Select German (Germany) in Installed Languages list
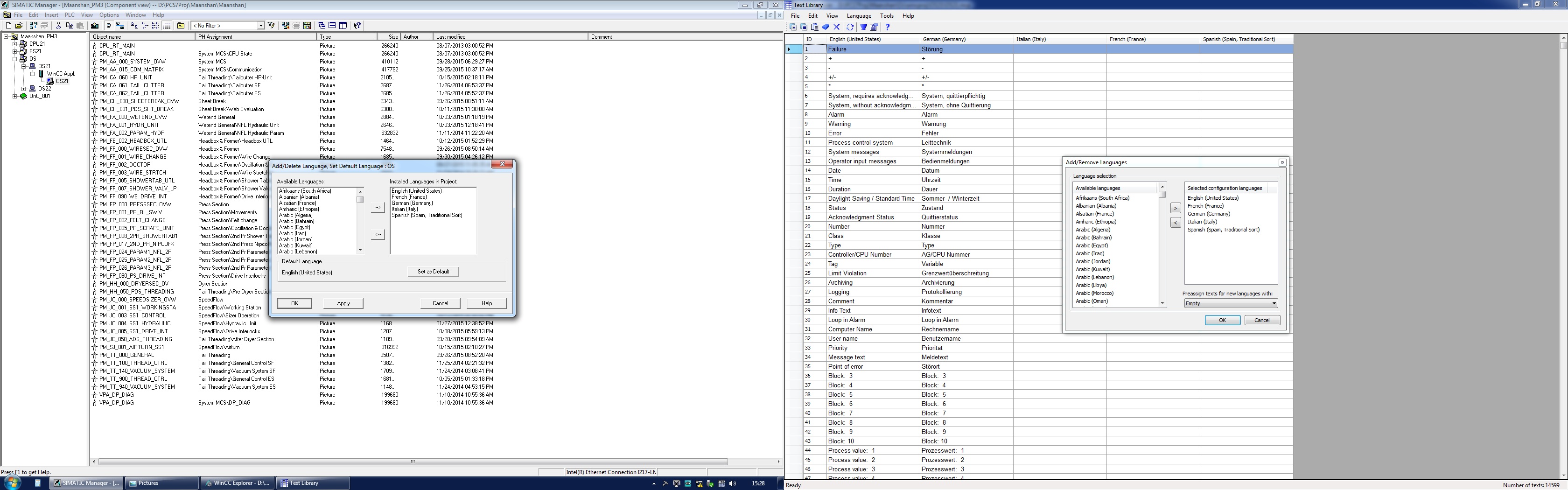 tap(412, 203)
